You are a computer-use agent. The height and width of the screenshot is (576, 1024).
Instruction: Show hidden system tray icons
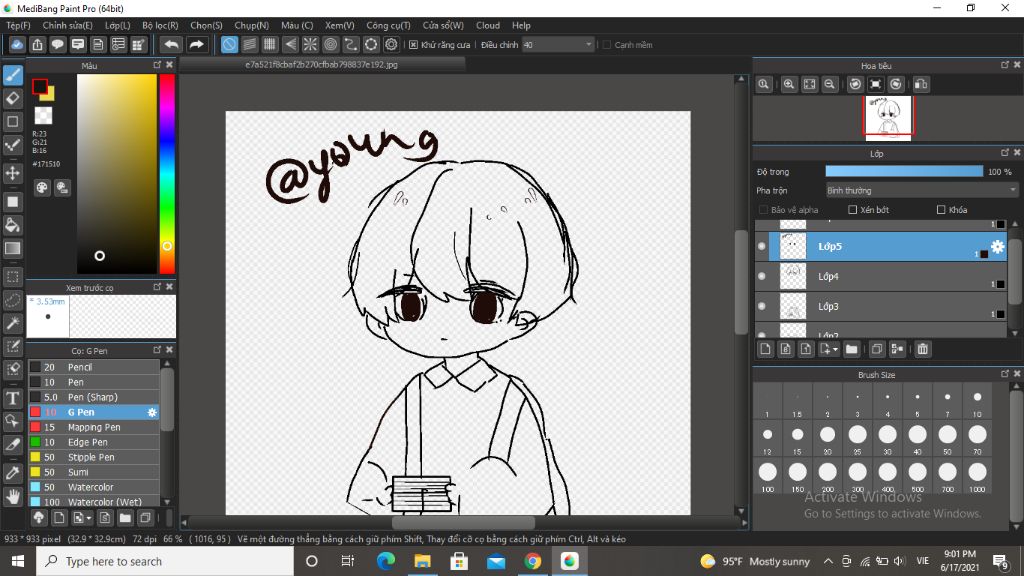[x=828, y=561]
